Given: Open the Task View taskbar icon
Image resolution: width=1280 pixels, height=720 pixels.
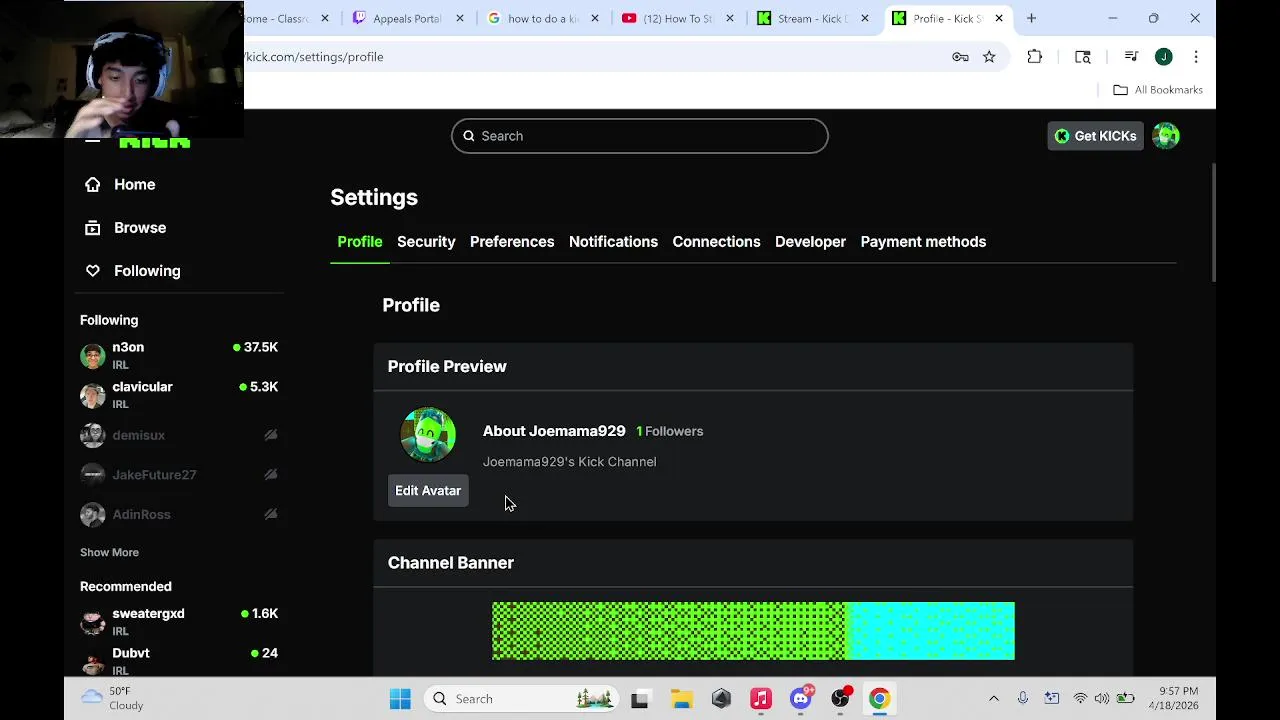Looking at the screenshot, I should pos(640,699).
